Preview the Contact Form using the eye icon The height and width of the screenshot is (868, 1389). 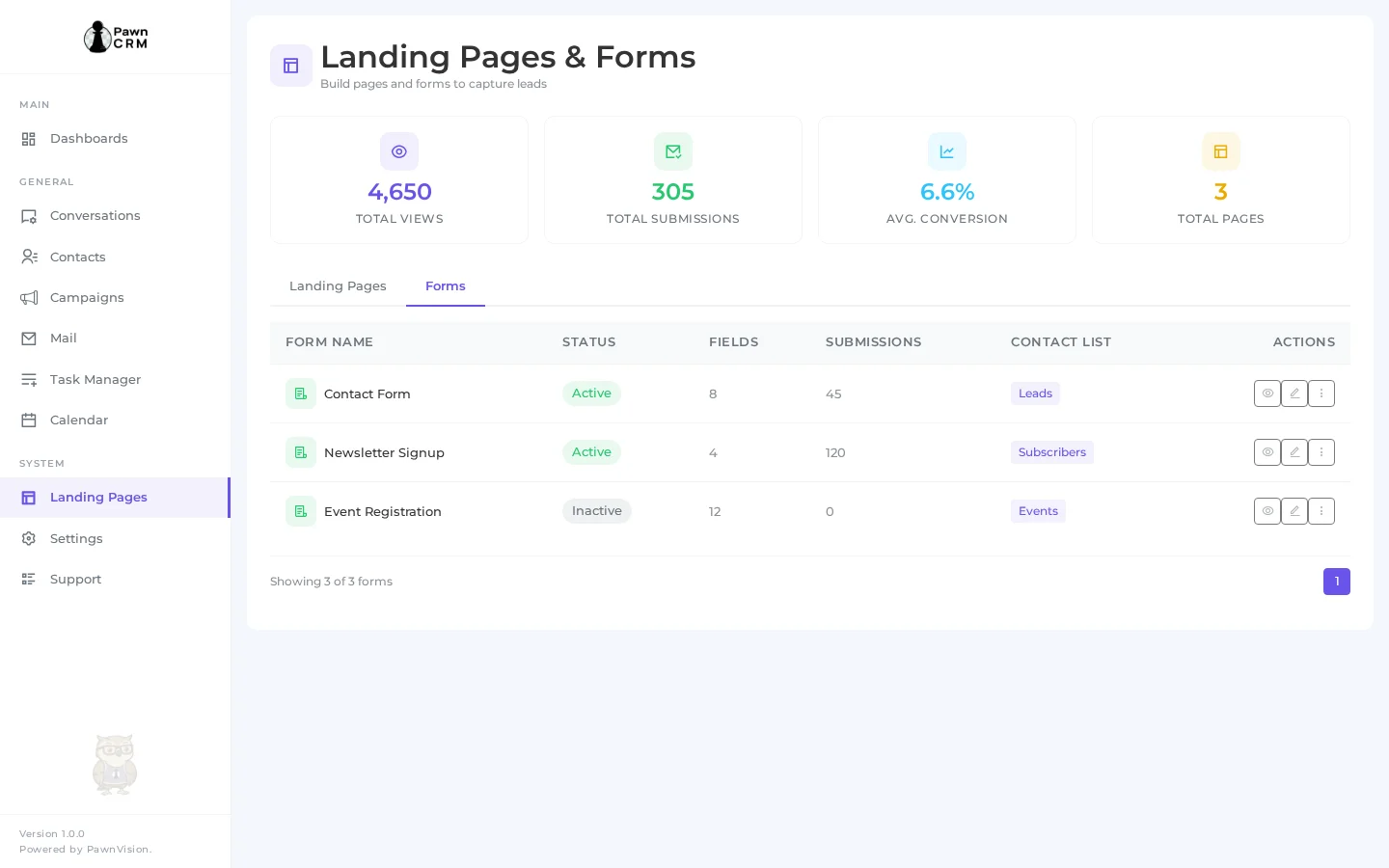coord(1267,393)
